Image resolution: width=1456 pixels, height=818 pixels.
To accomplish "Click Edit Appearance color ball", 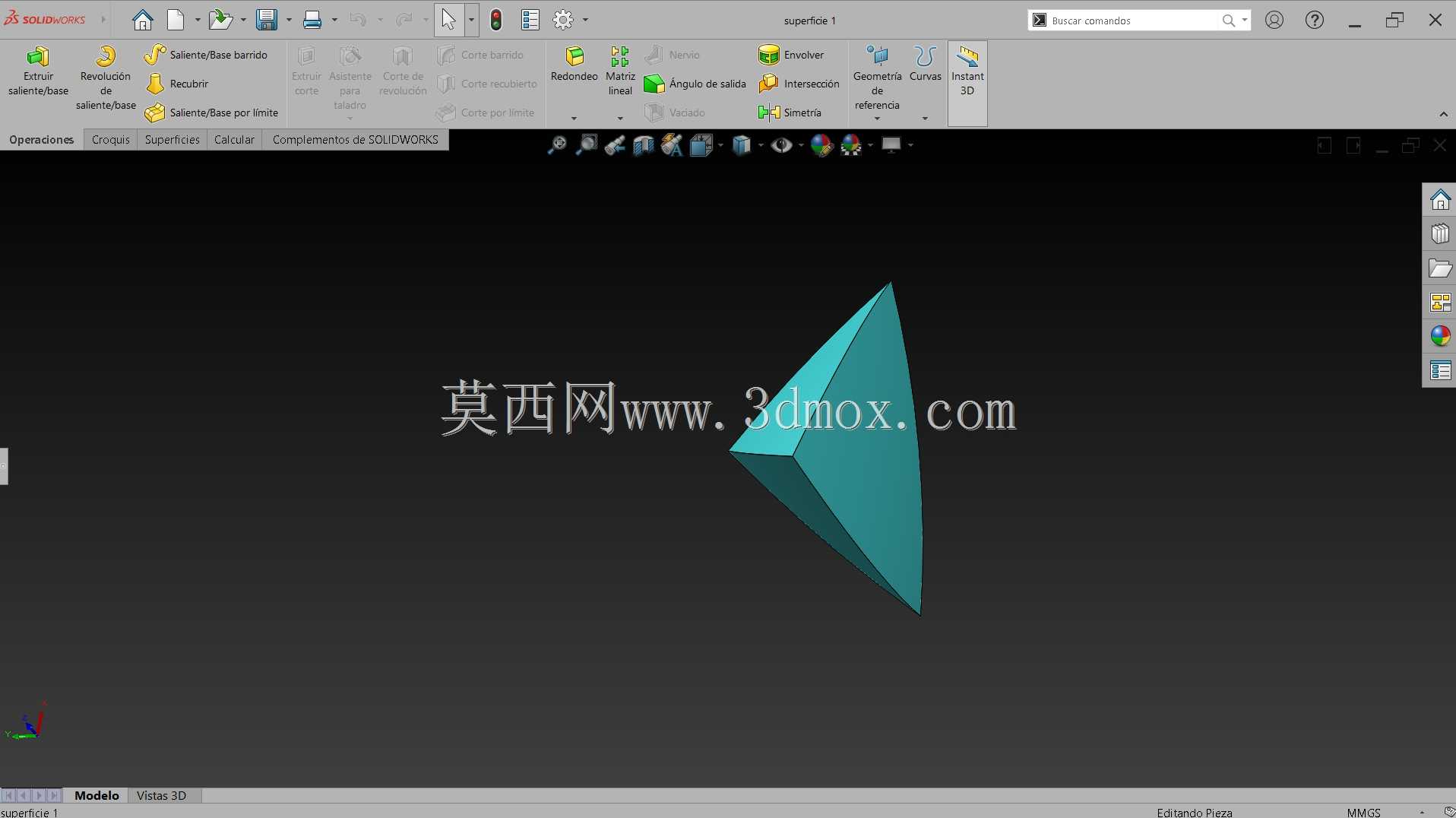I will point(821,144).
